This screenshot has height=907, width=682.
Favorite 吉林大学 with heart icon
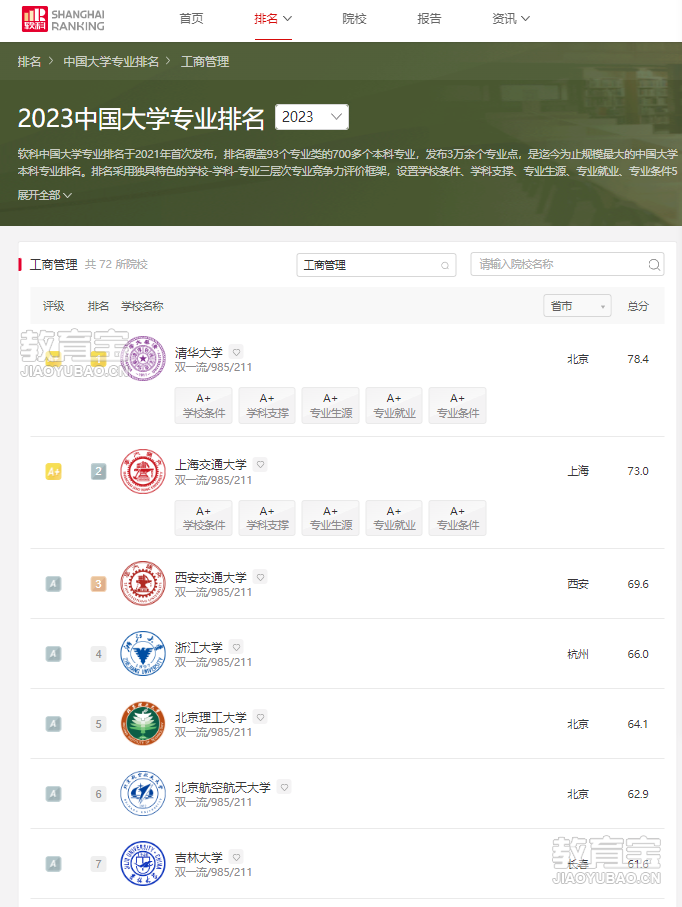click(236, 857)
